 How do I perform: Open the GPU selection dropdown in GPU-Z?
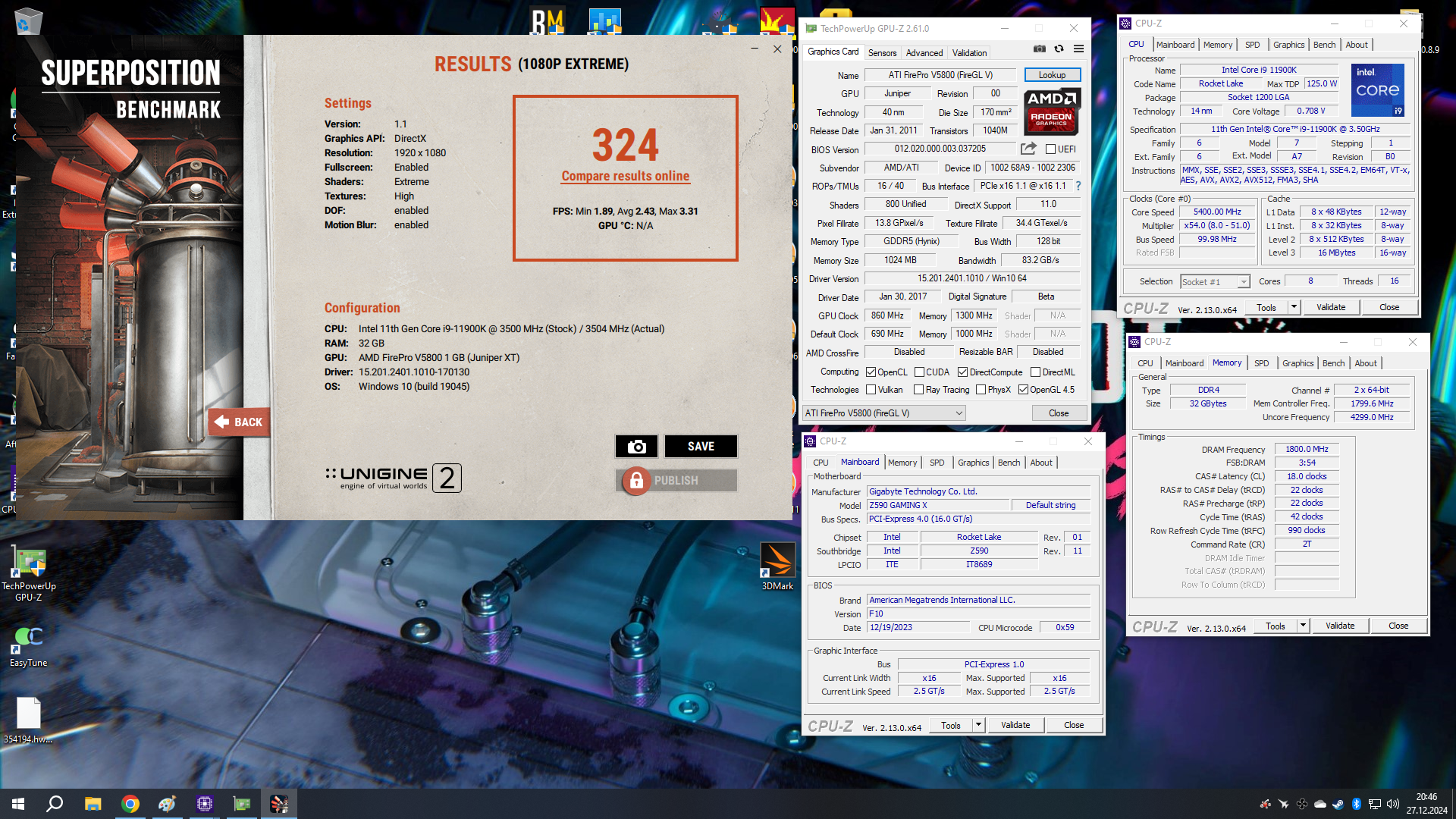pos(883,413)
